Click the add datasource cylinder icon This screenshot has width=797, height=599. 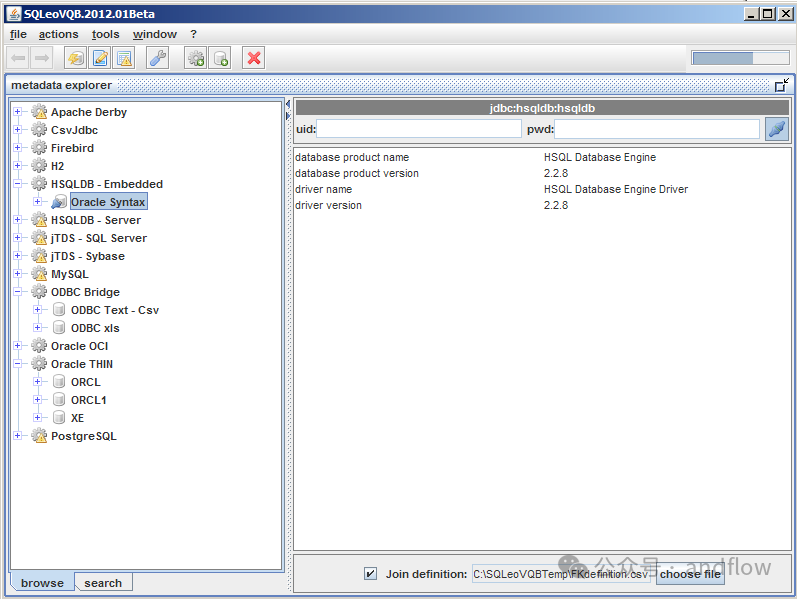click(x=221, y=58)
